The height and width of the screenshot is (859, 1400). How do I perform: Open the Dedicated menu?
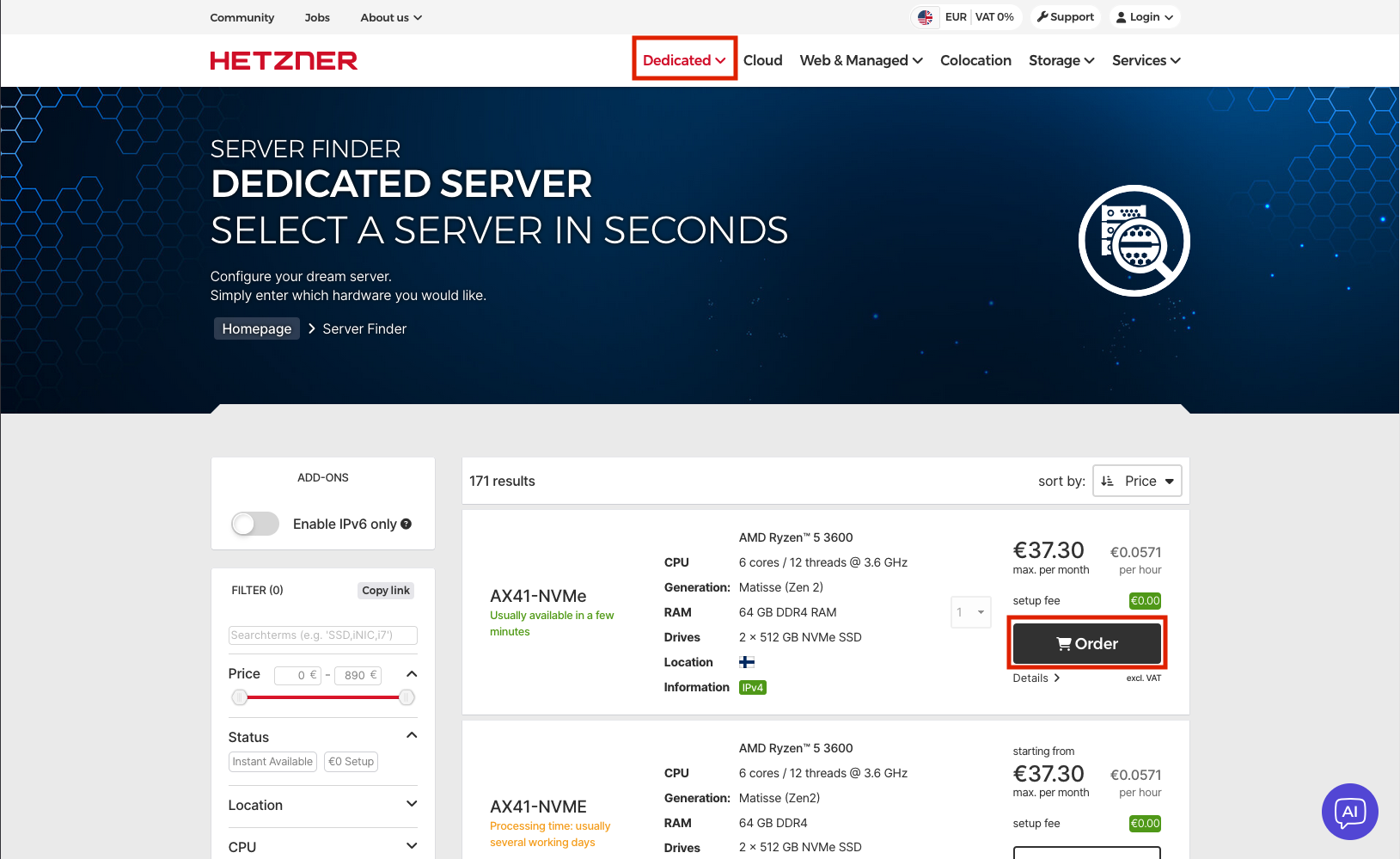click(684, 60)
